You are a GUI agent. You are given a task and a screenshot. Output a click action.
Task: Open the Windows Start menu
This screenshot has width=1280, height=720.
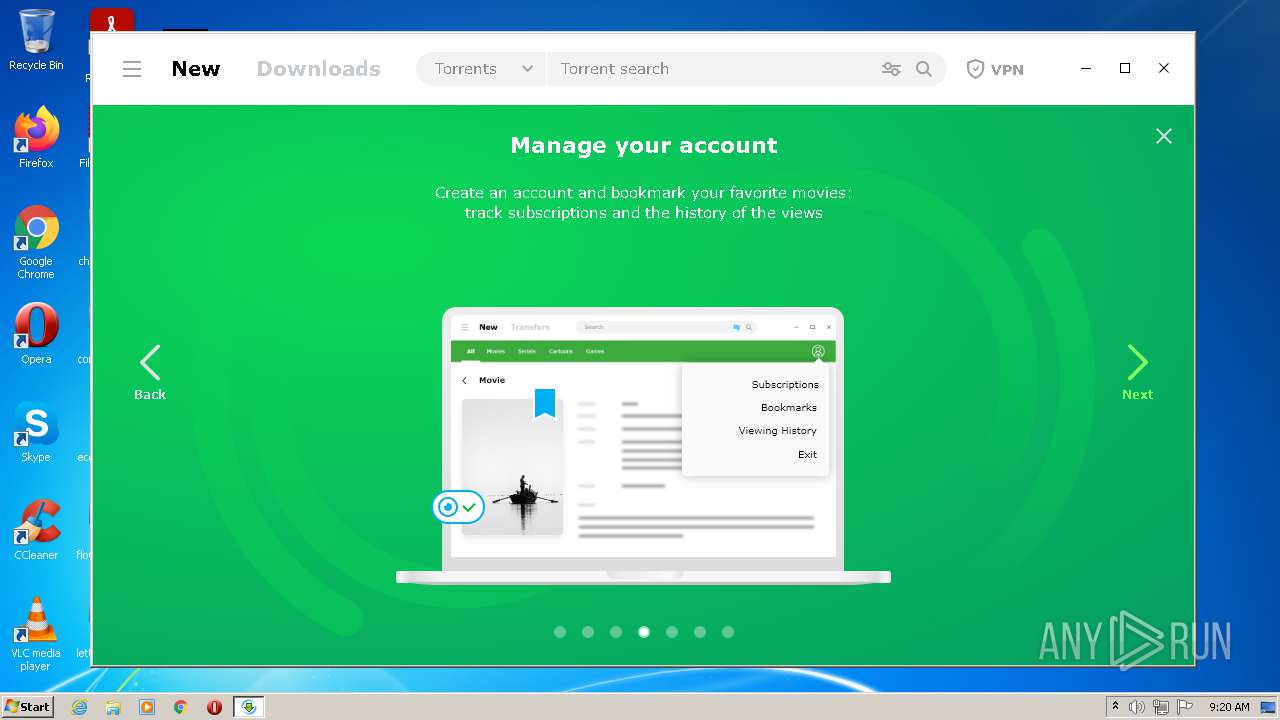[27, 707]
